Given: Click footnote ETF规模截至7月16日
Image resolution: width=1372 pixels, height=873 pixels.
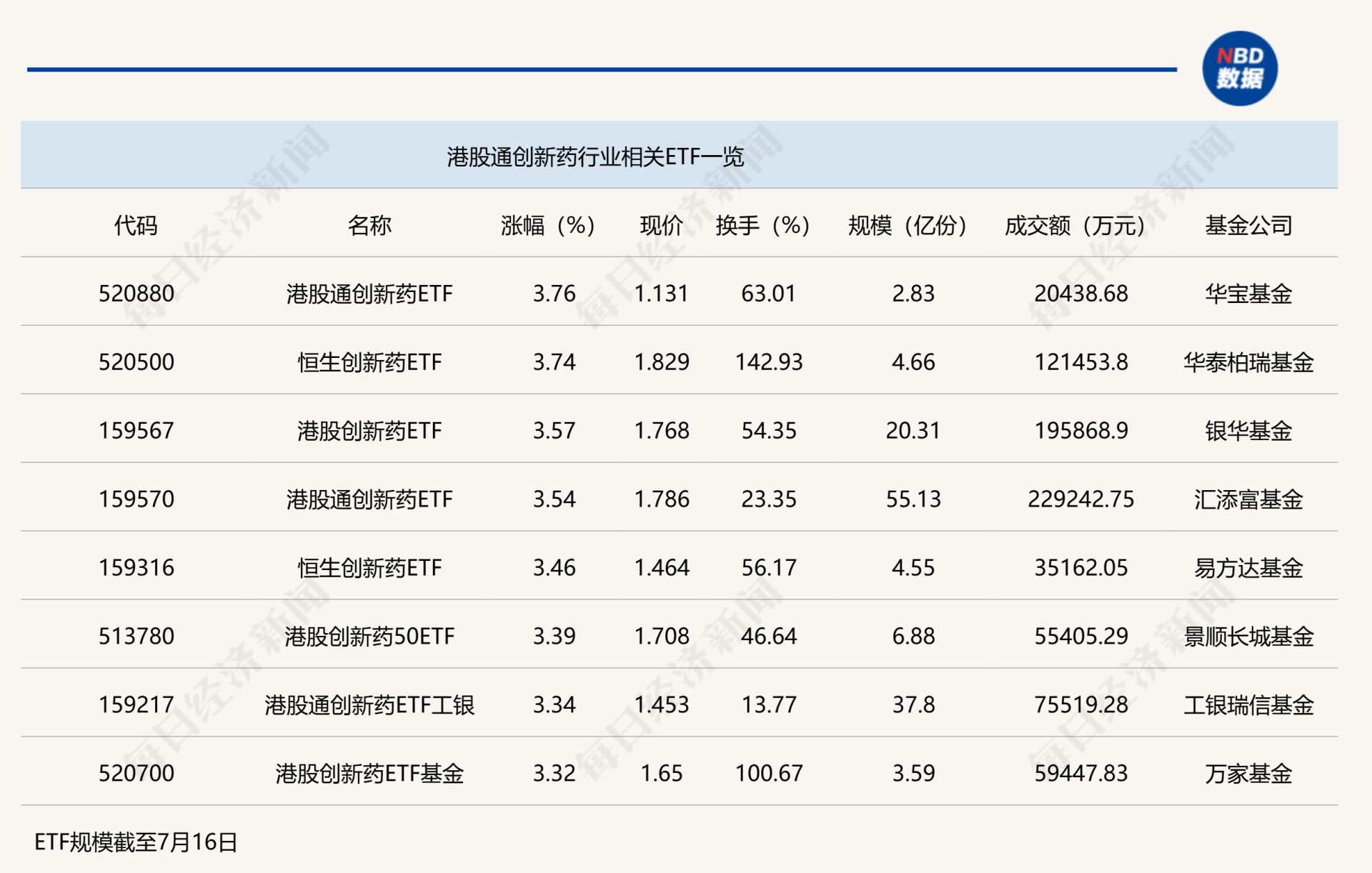Looking at the screenshot, I should (x=136, y=842).
